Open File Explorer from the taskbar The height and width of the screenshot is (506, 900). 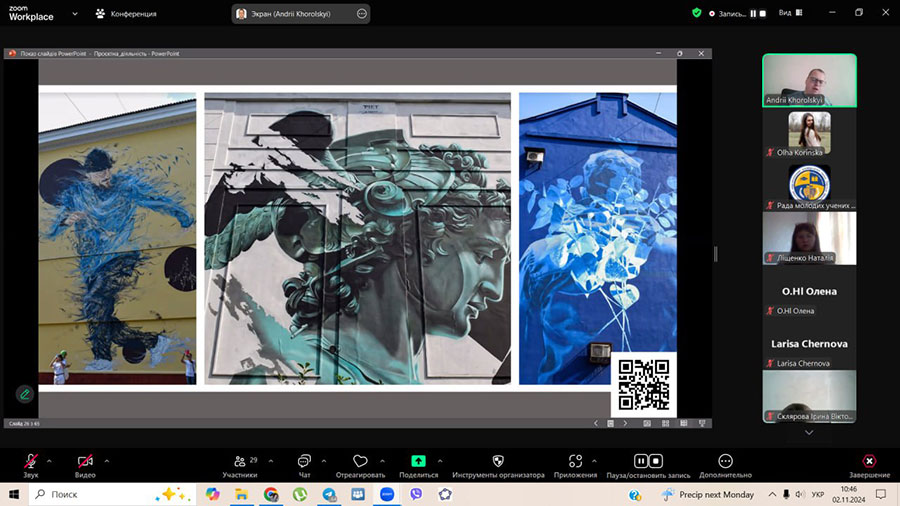pos(242,494)
